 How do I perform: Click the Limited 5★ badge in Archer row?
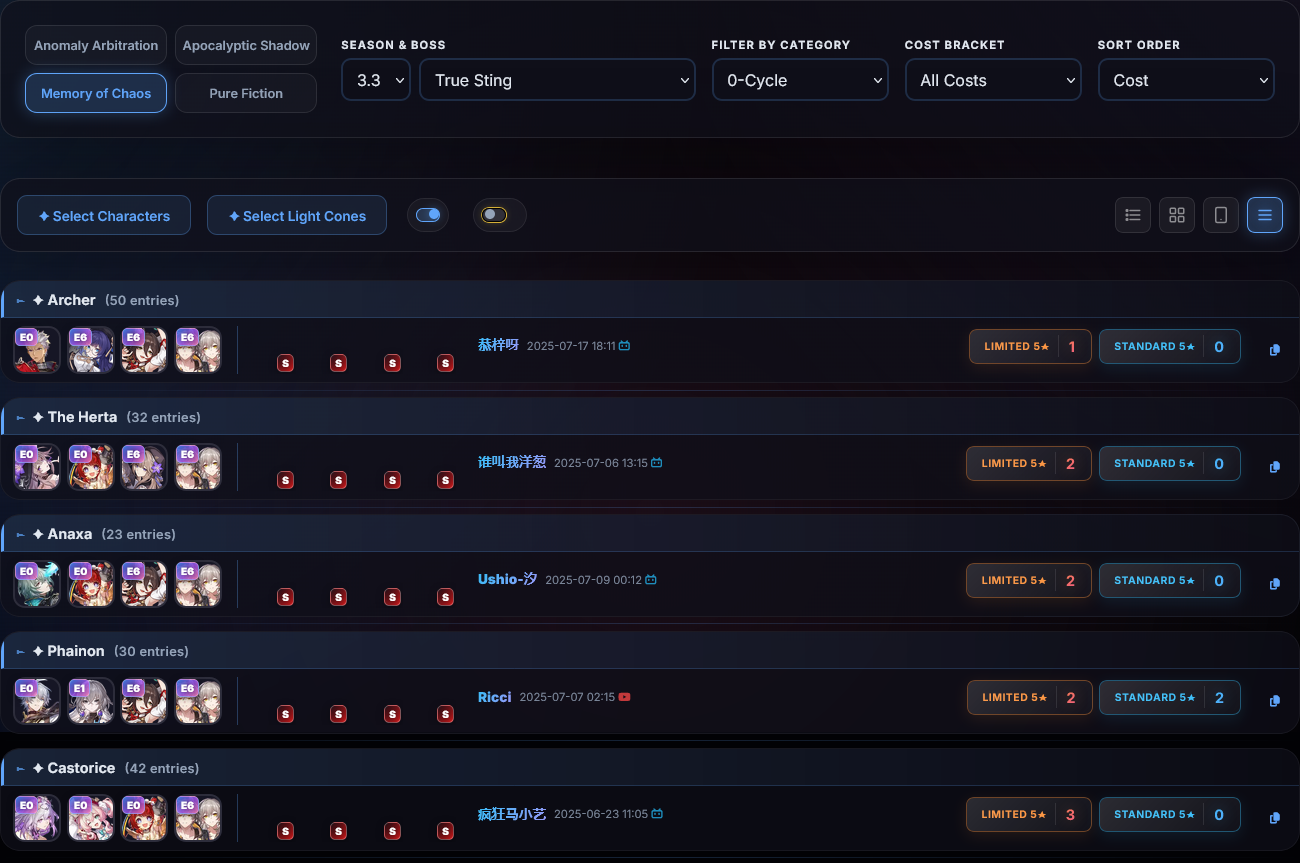[x=1030, y=347]
